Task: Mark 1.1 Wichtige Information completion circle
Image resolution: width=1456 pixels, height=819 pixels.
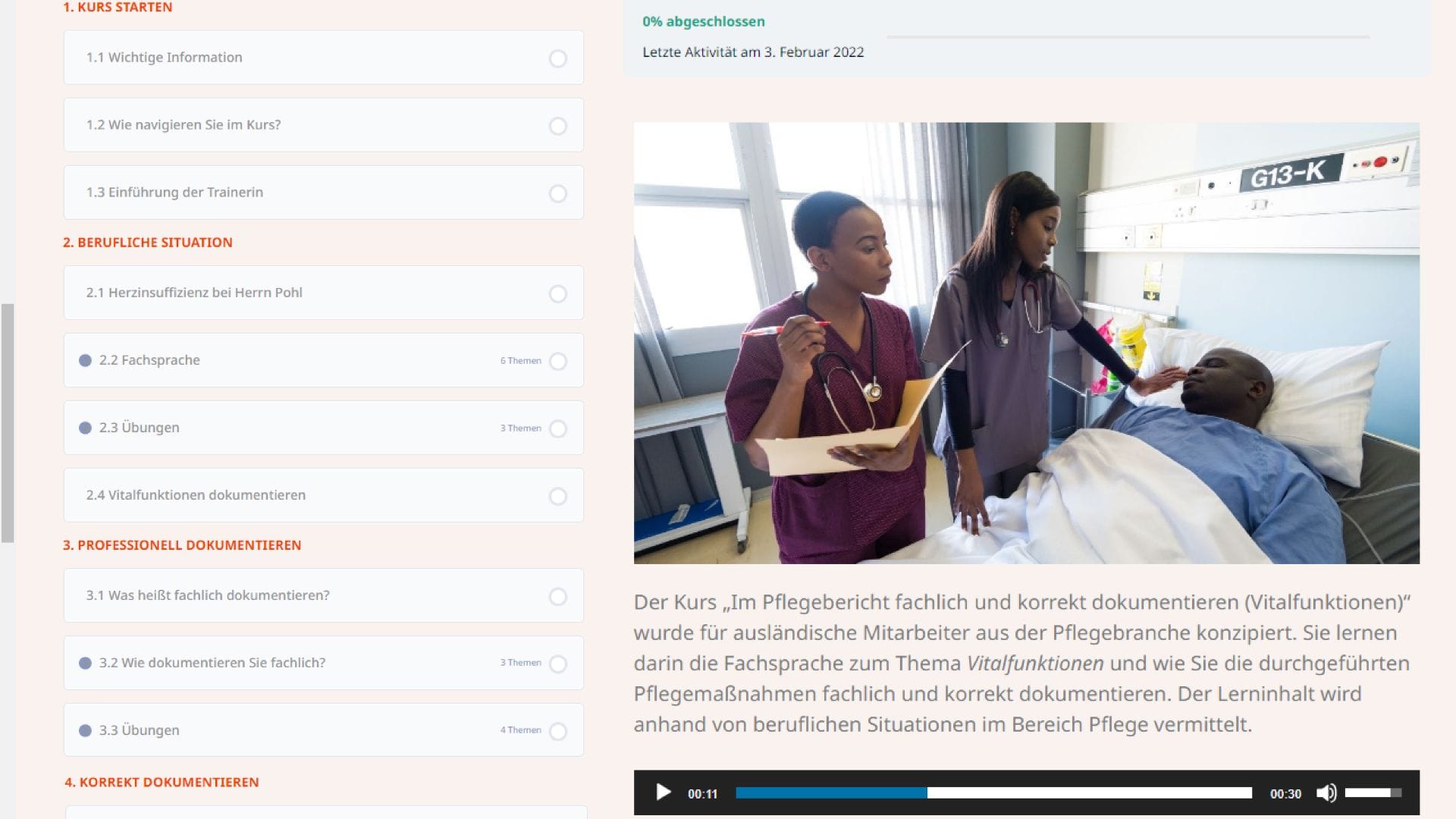Action: click(x=557, y=58)
